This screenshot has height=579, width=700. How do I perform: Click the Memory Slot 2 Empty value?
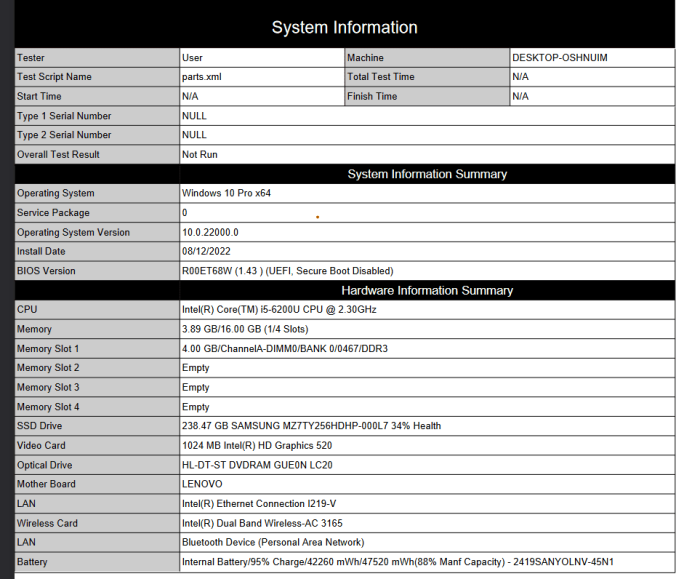click(196, 368)
